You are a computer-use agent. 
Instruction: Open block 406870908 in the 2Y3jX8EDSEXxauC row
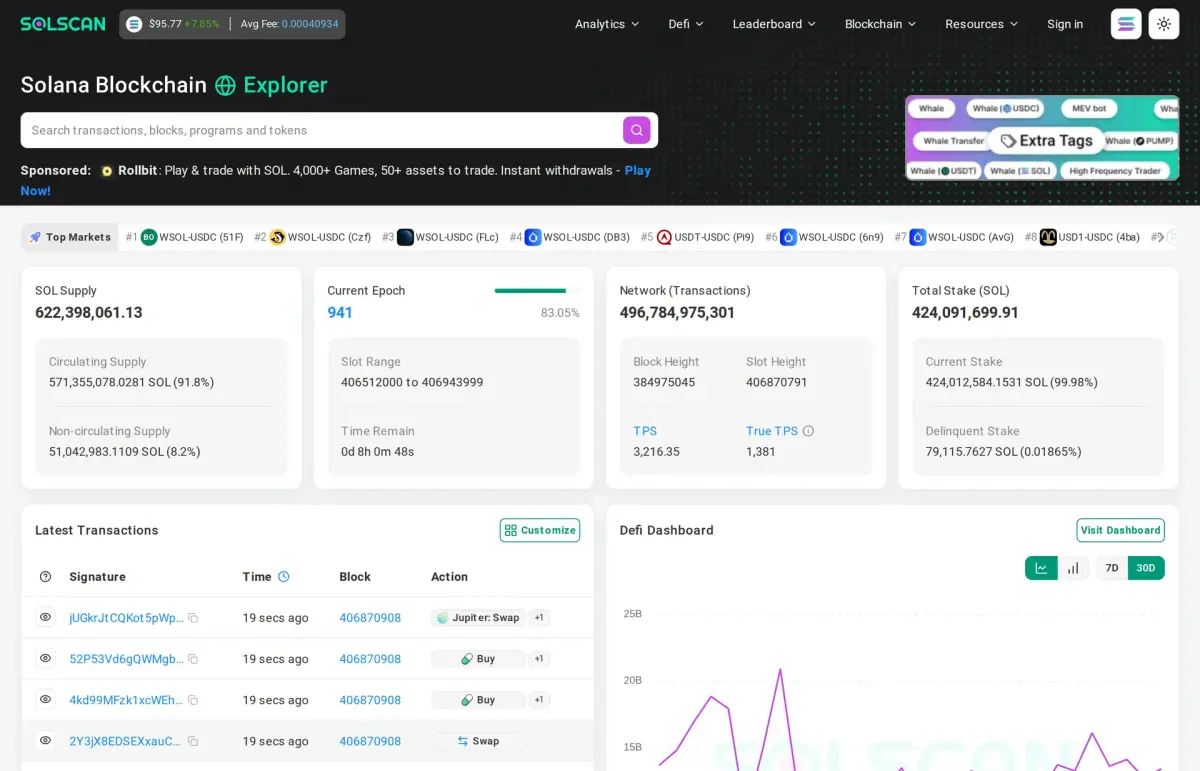[x=370, y=741]
